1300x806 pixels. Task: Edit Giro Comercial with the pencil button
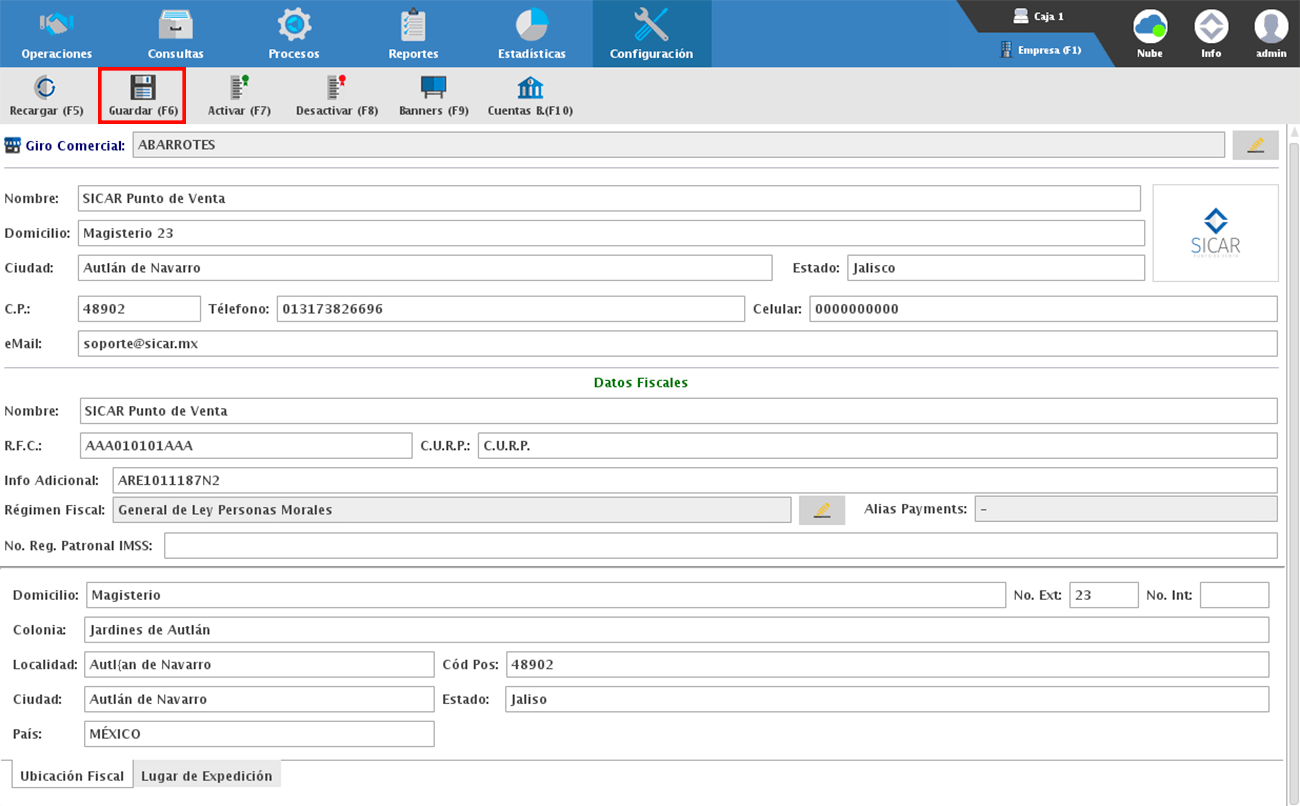[x=1255, y=145]
